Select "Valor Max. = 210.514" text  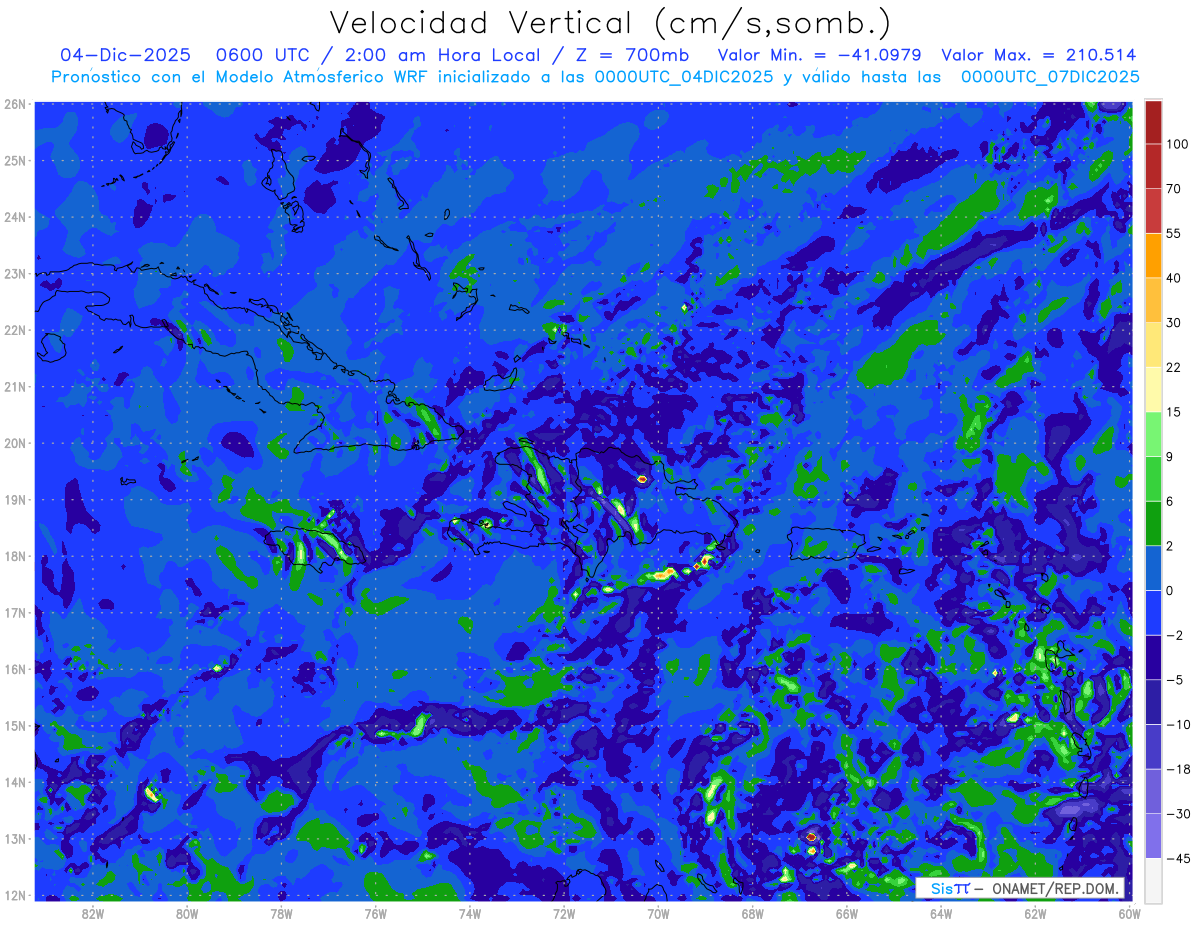pyautogui.click(x=1039, y=56)
